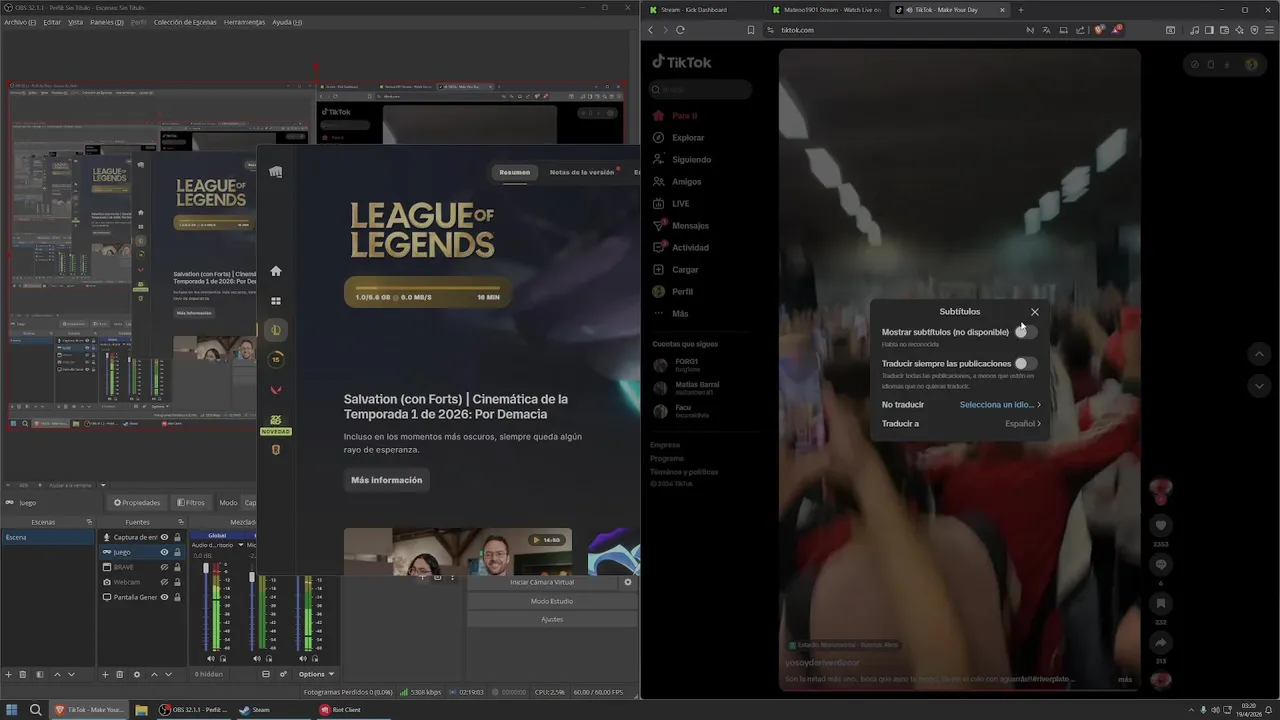Open Propiedades for the Juego source
The width and height of the screenshot is (1280, 720).
click(x=137, y=503)
